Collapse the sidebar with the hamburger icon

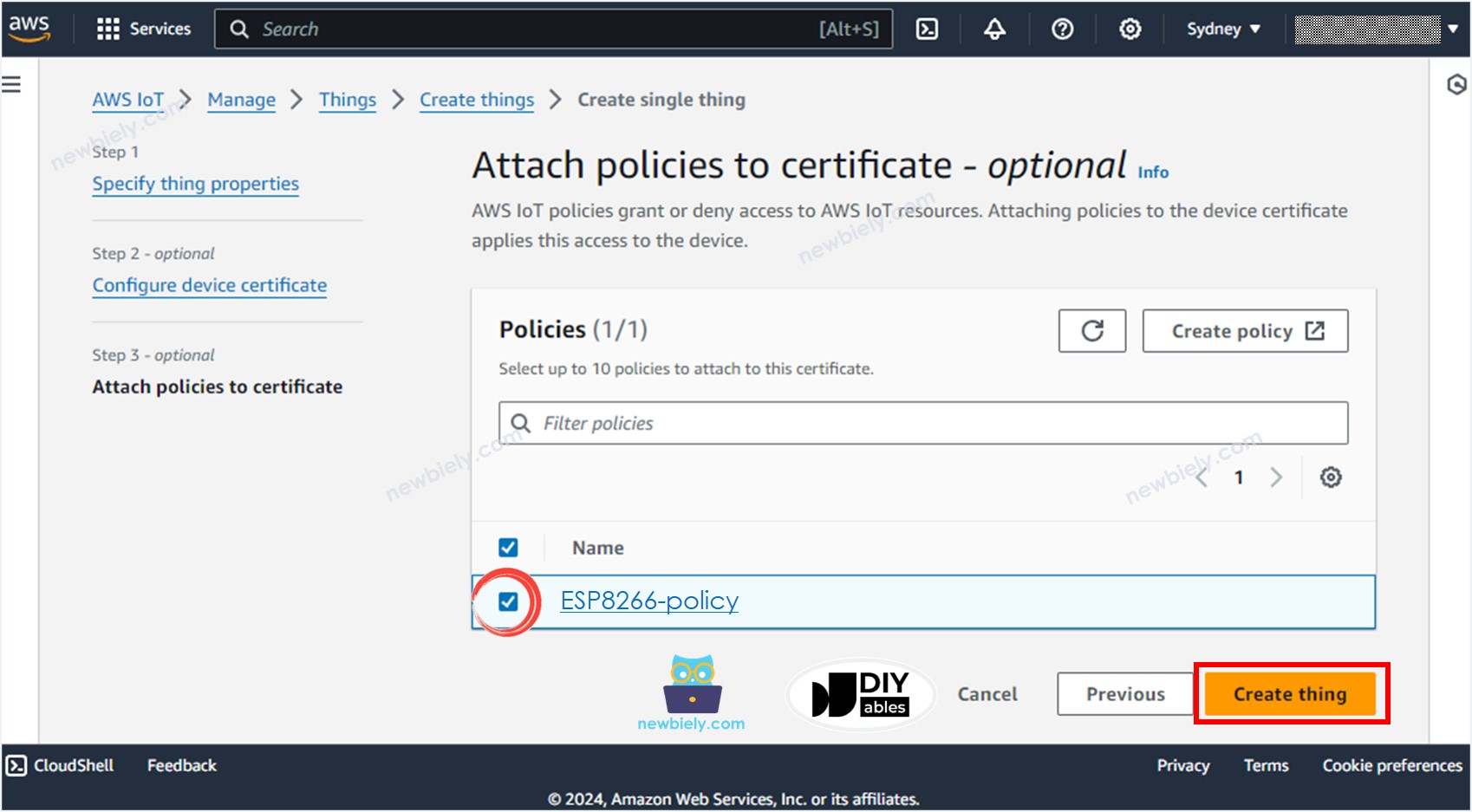click(x=11, y=82)
